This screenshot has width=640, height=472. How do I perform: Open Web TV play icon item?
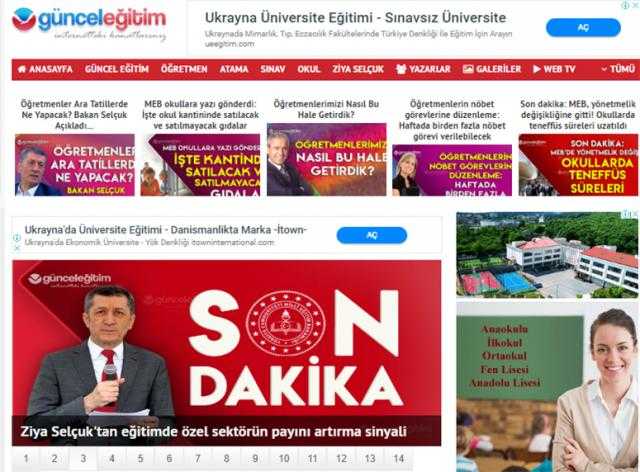(x=554, y=69)
